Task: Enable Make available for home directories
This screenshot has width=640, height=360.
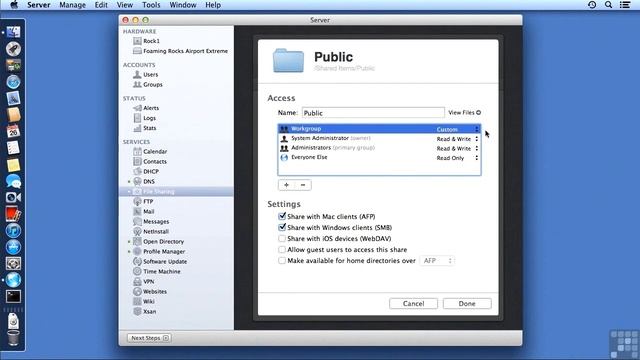Action: pyautogui.click(x=282, y=260)
